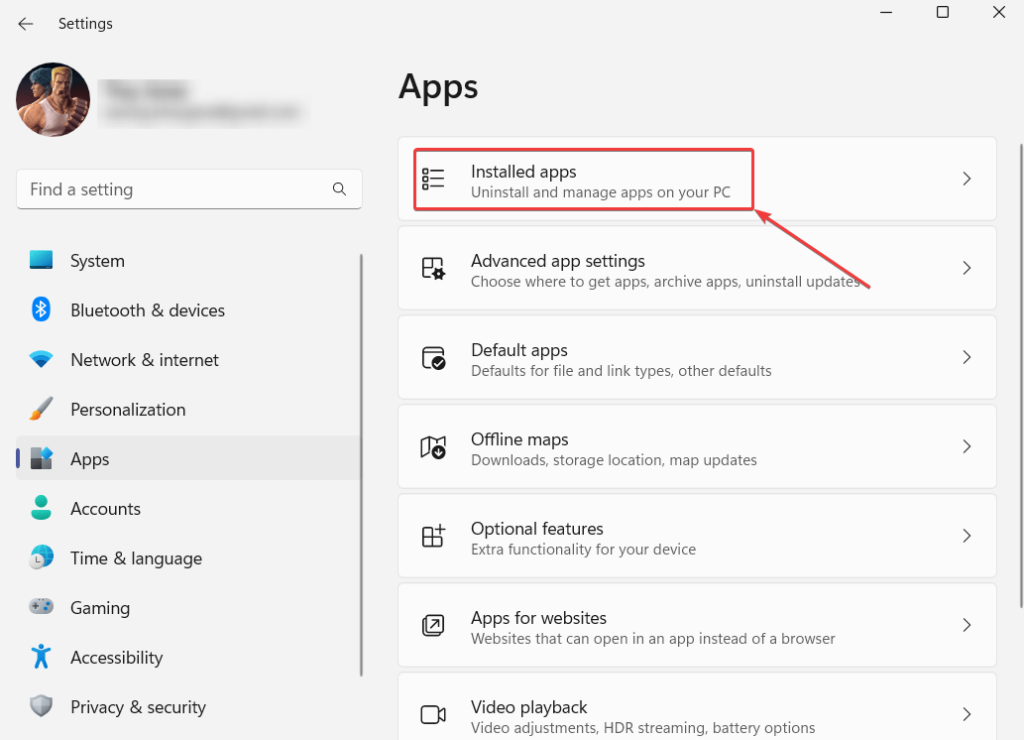1024x740 pixels.
Task: Click the Network Wi-Fi icon in sidebar
Action: click(x=41, y=359)
